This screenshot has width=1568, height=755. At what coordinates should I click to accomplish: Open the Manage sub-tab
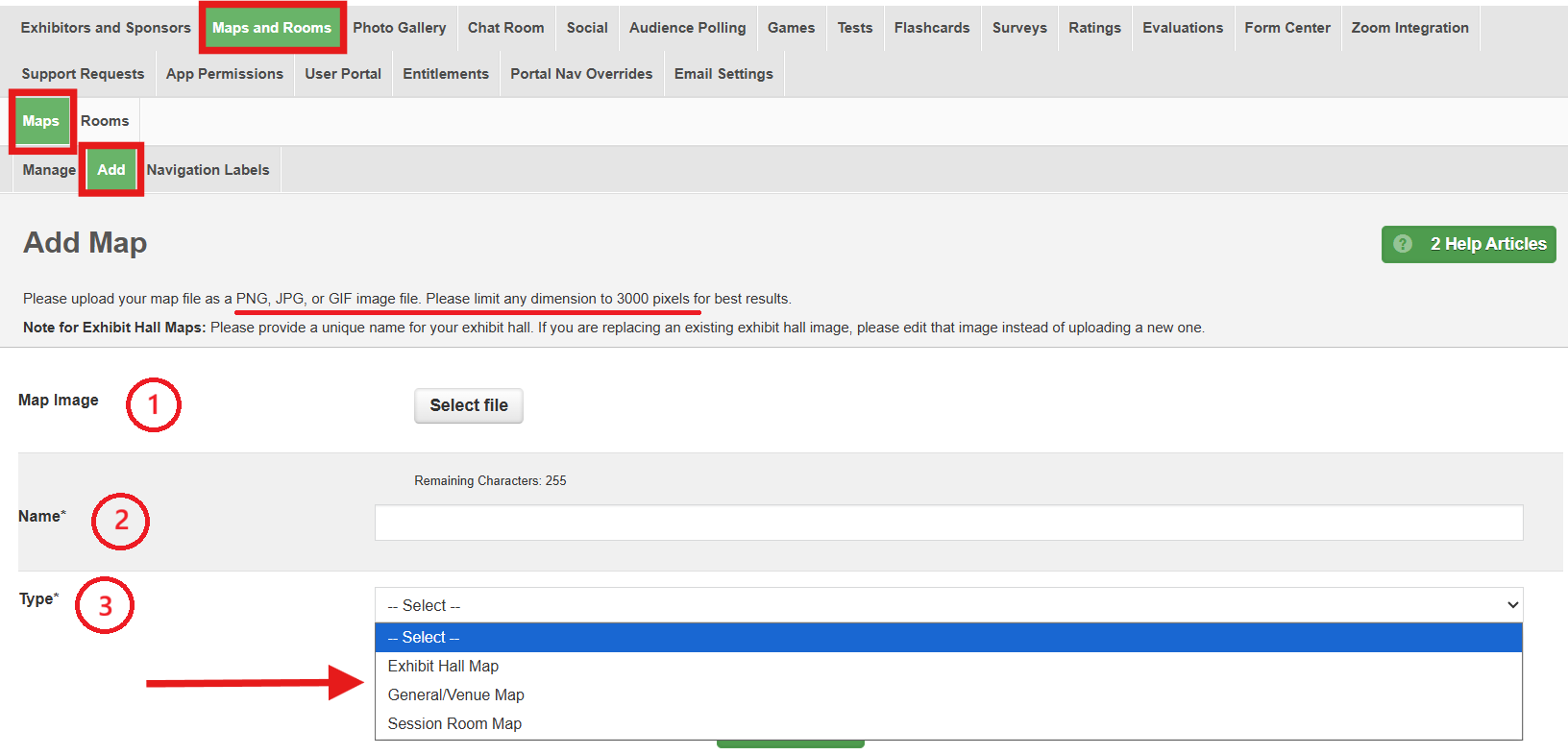[x=49, y=170]
